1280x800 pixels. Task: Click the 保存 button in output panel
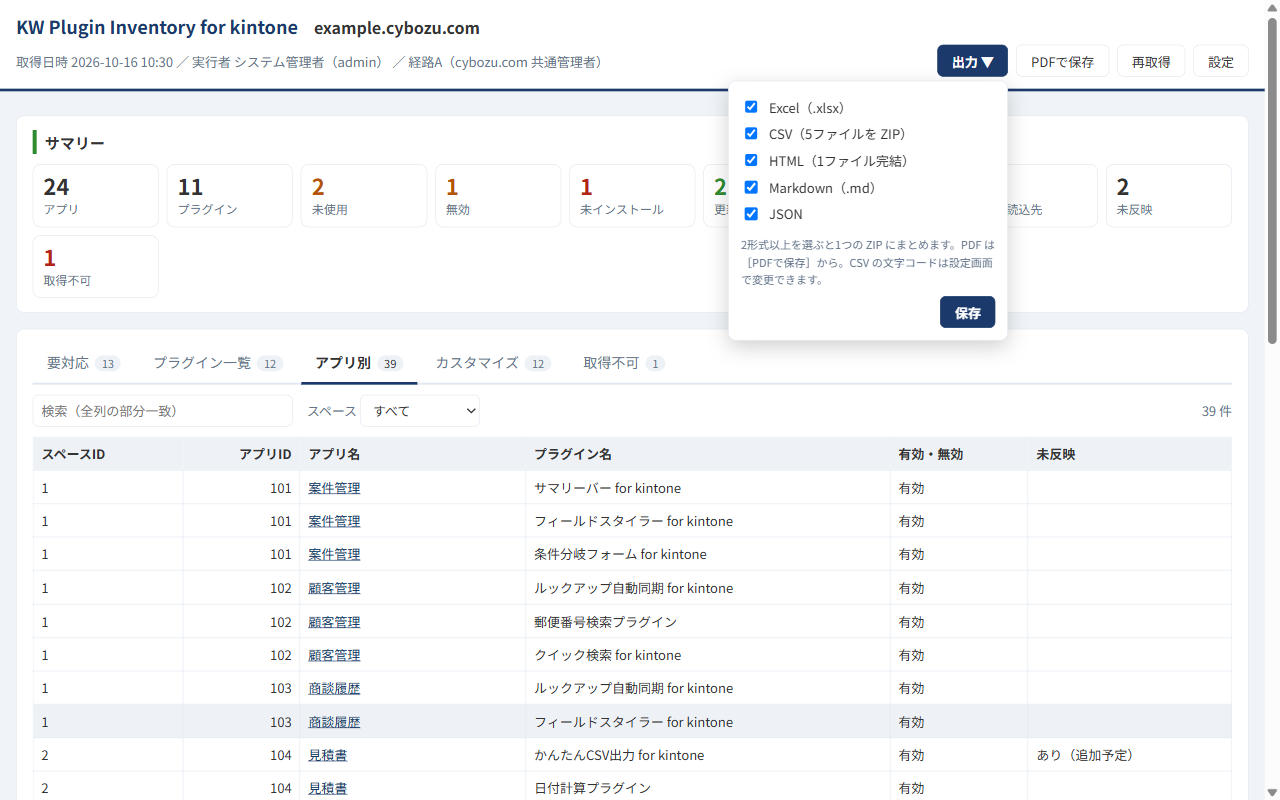[x=967, y=312]
